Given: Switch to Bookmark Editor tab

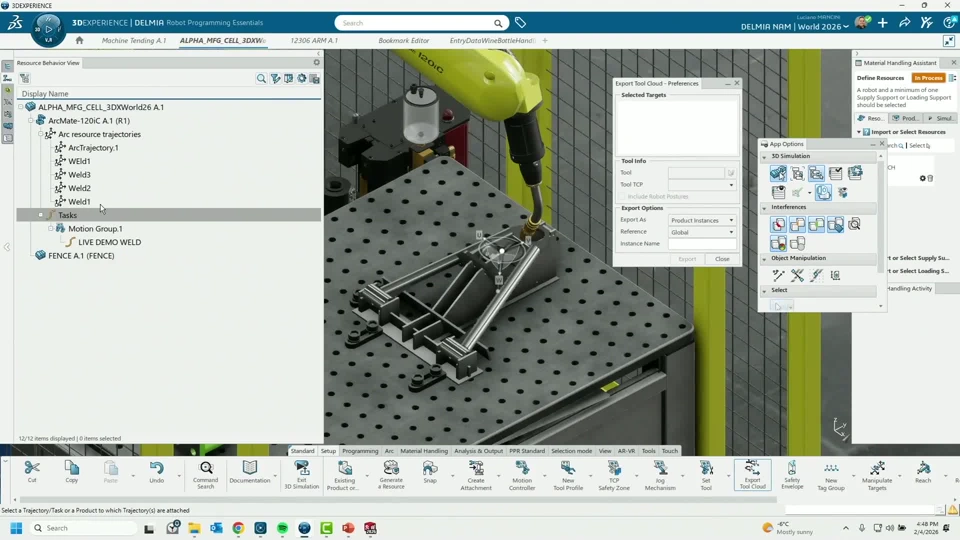Looking at the screenshot, I should pos(403,40).
